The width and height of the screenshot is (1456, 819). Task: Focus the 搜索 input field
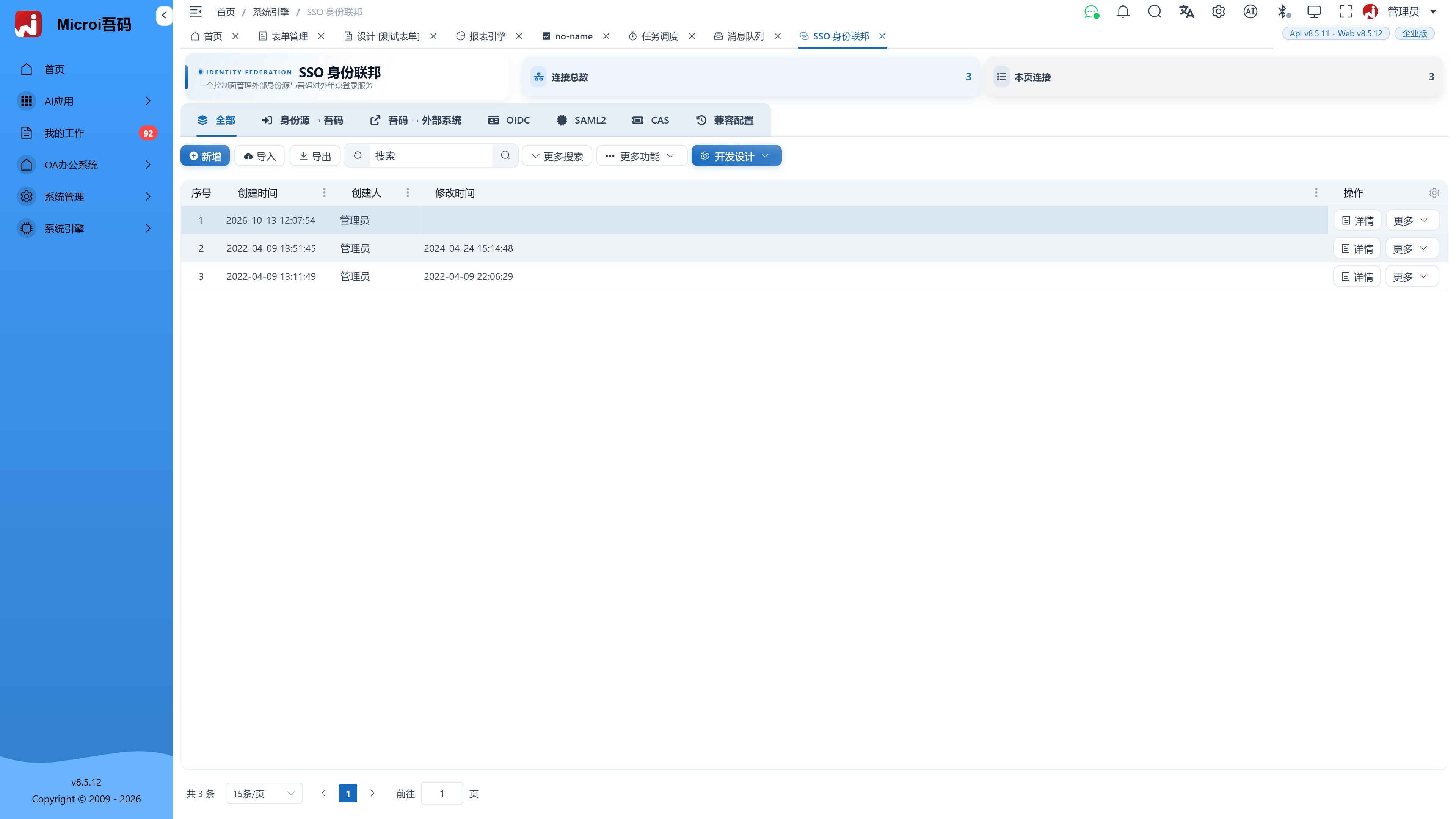click(x=431, y=156)
